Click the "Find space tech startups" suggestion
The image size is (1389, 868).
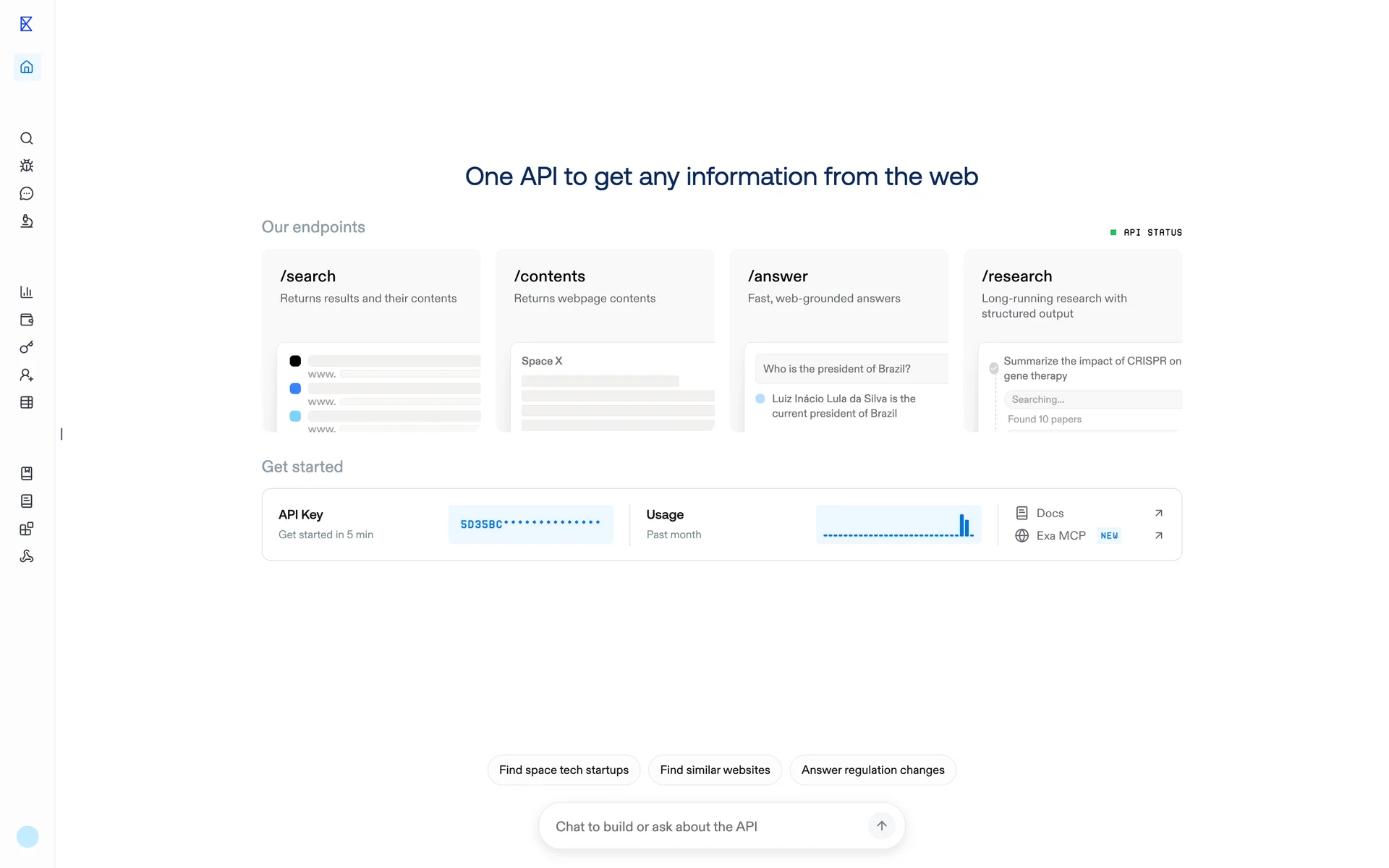(x=564, y=770)
